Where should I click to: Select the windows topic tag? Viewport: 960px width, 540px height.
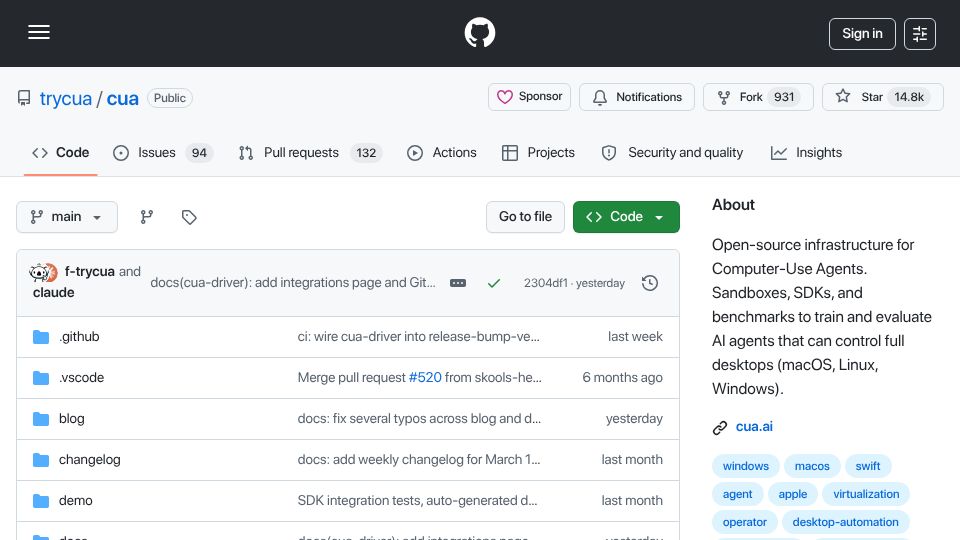click(745, 466)
